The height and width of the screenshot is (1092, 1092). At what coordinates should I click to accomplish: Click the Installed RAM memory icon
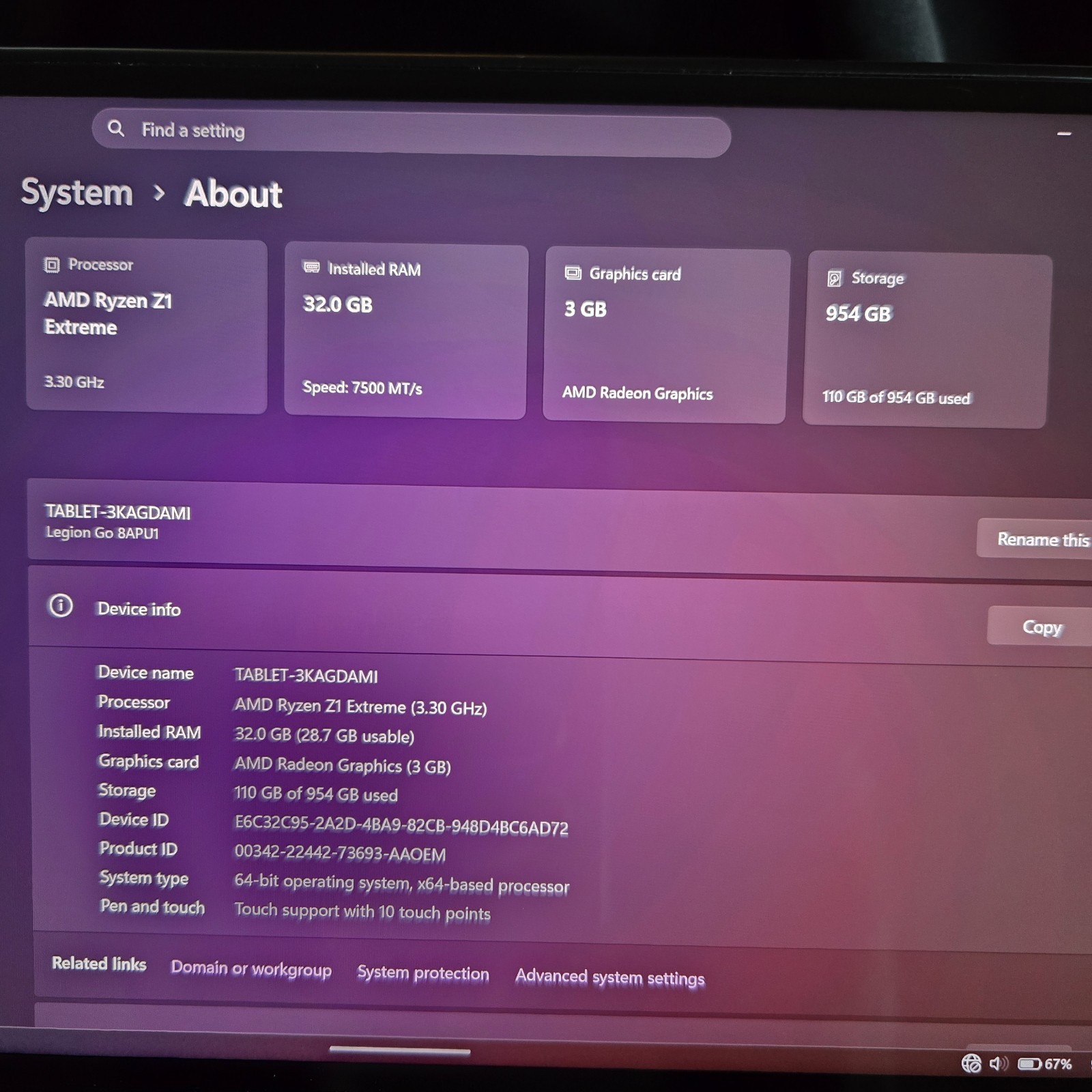(x=311, y=268)
